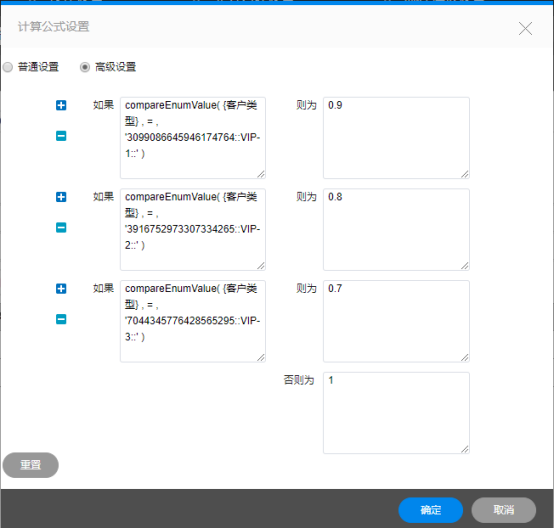The height and width of the screenshot is (529, 554).
Task: Focus the 则为 field containing 0.7
Action: pos(396,321)
